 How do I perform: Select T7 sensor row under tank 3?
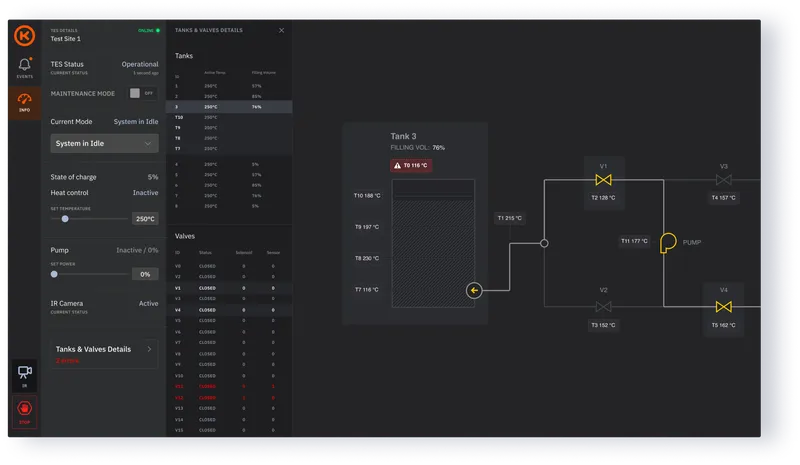pyautogui.click(x=229, y=149)
